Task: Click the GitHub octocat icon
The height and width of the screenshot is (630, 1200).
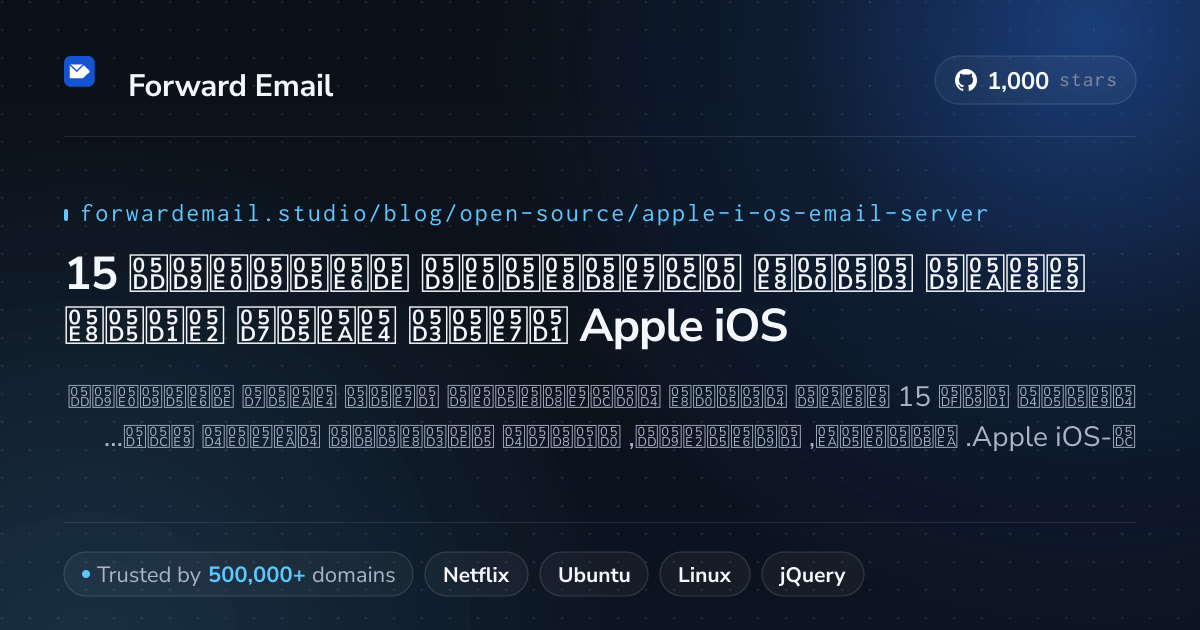Action: [x=966, y=81]
